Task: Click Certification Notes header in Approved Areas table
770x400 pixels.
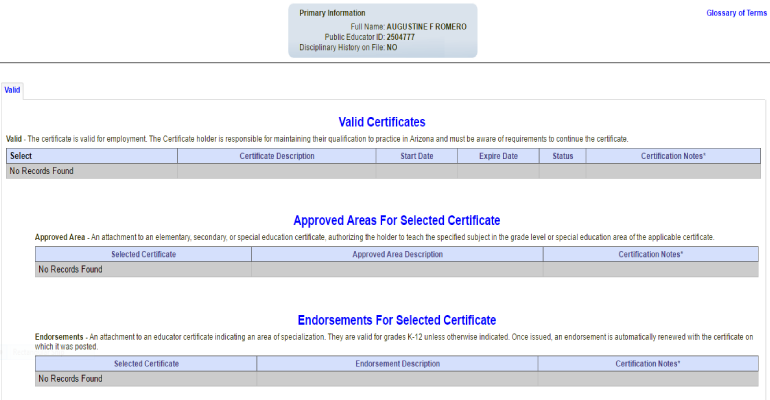Action: tap(651, 254)
